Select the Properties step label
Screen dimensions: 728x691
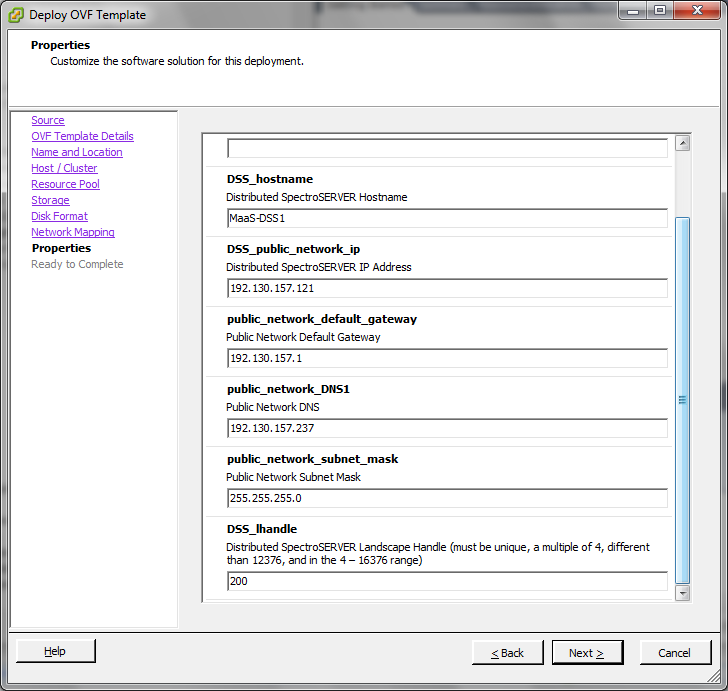(x=61, y=248)
